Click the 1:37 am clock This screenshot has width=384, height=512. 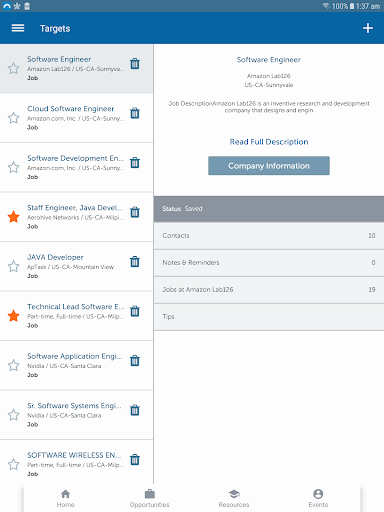(368, 6)
